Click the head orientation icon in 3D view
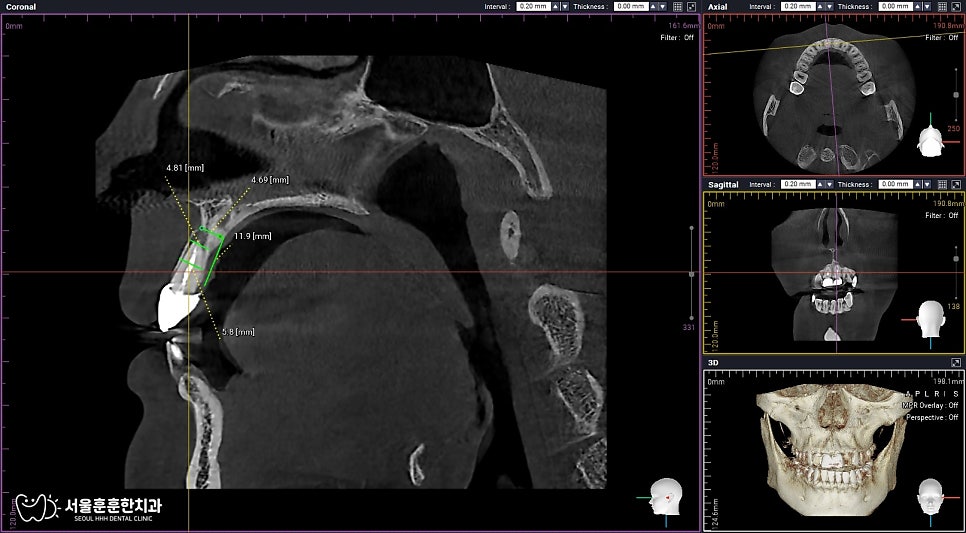The width and height of the screenshot is (966, 533). tap(930, 497)
